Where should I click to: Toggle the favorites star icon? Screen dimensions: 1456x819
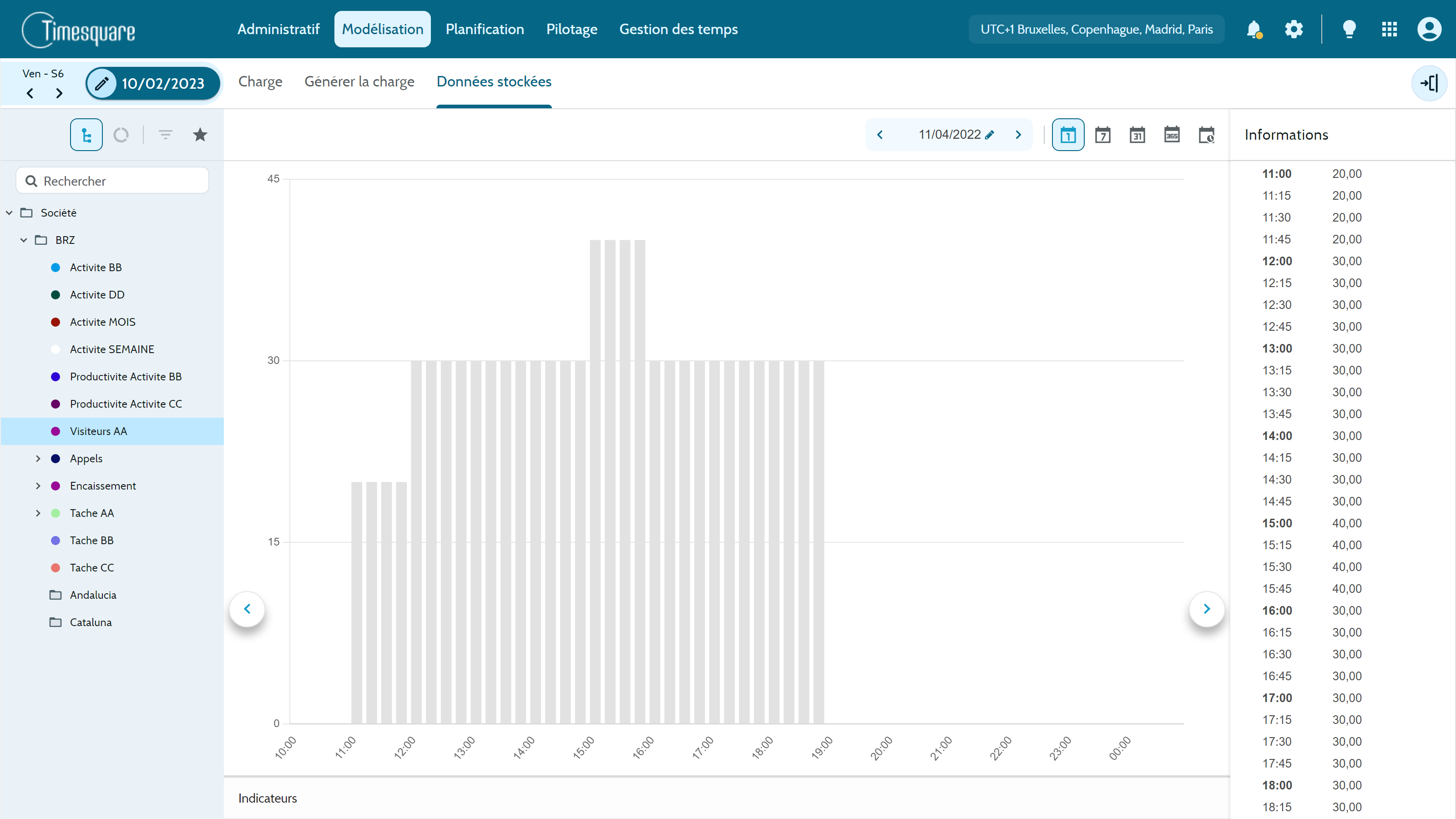pos(200,135)
